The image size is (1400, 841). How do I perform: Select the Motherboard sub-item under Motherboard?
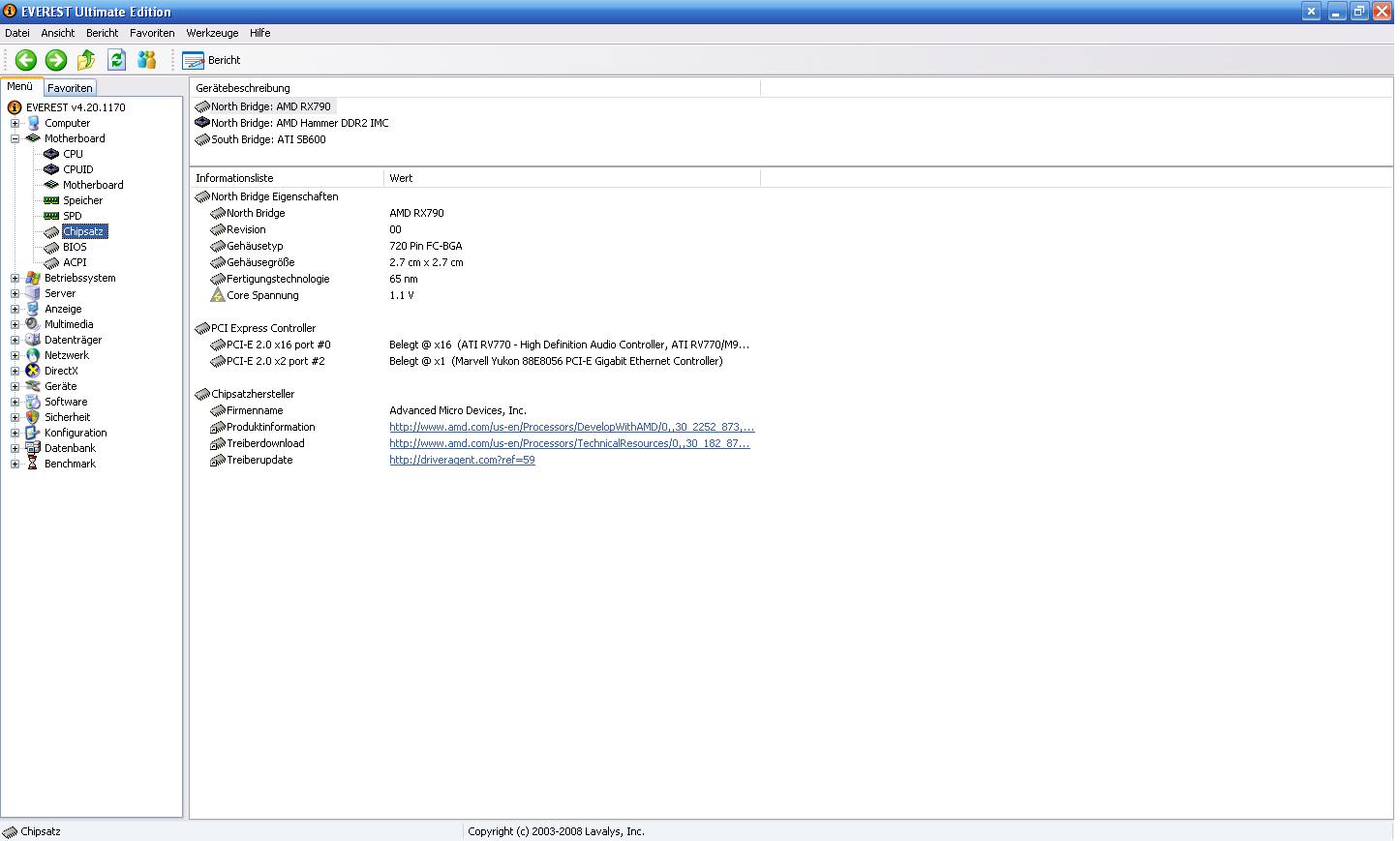[x=93, y=185]
